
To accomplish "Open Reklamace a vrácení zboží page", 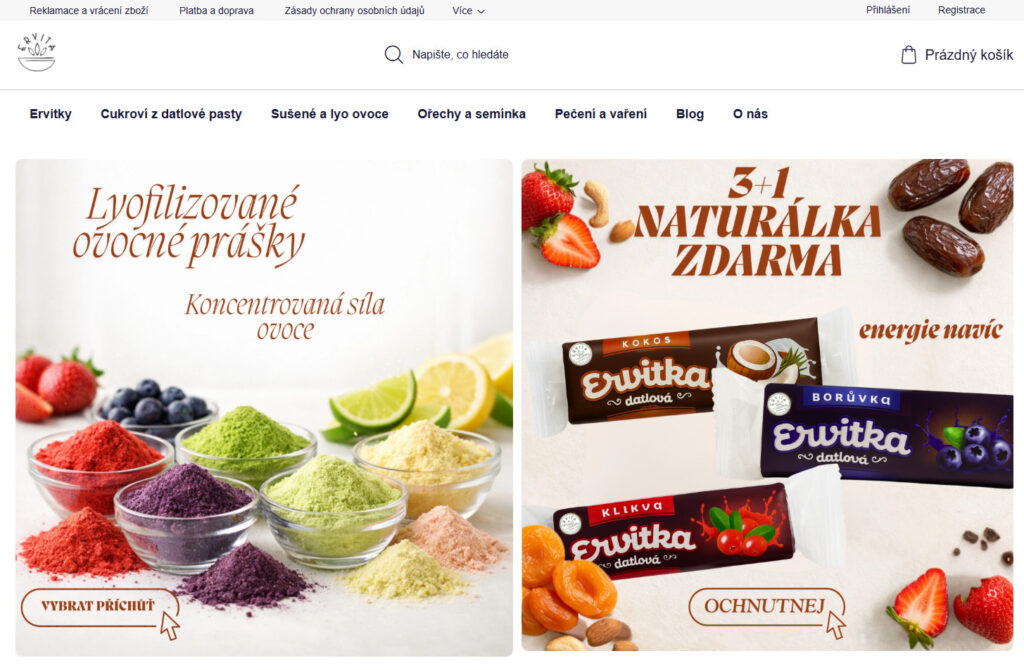I will click(x=89, y=10).
